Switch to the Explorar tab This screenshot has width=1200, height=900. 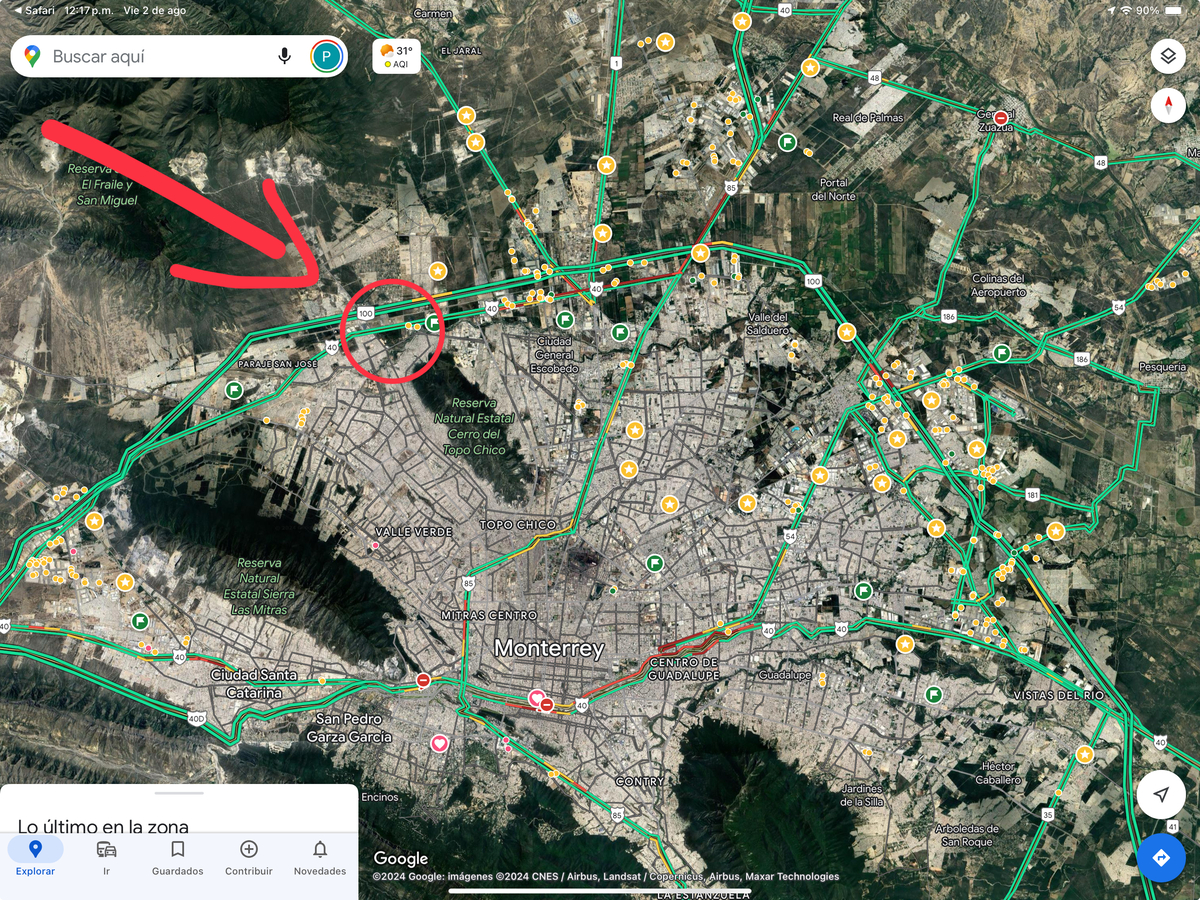pyautogui.click(x=35, y=857)
